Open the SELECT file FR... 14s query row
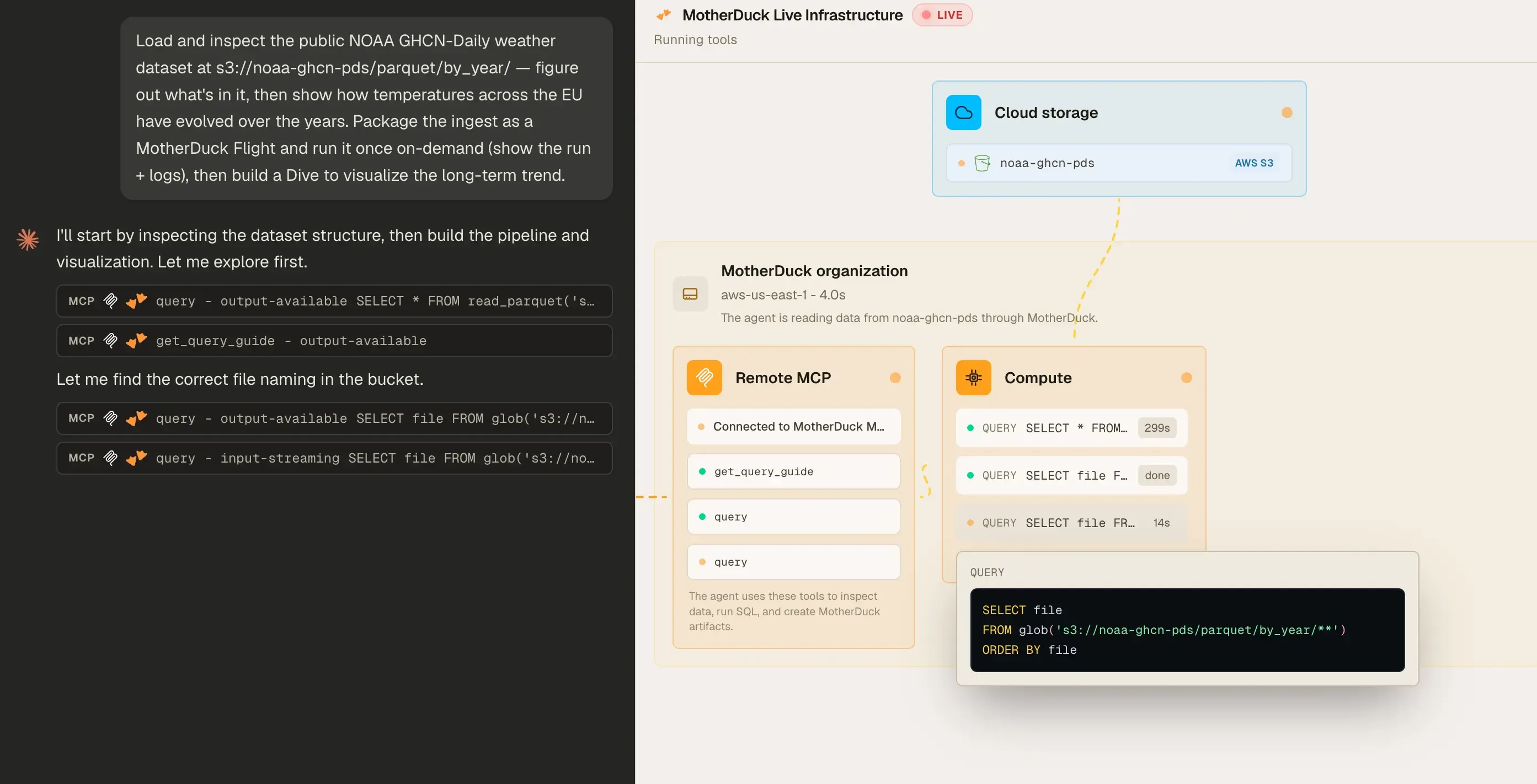1537x784 pixels. coord(1071,522)
